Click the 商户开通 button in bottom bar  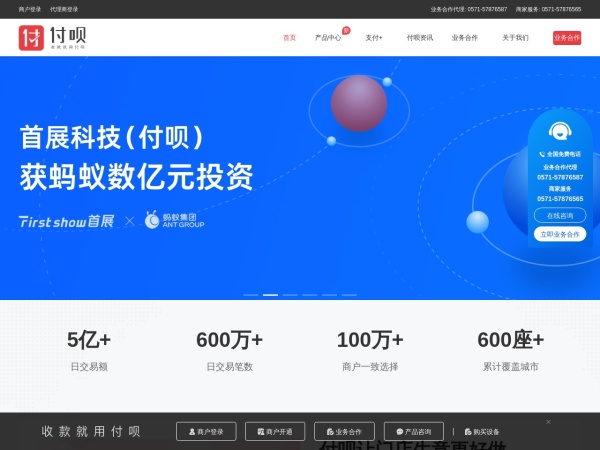pos(275,432)
